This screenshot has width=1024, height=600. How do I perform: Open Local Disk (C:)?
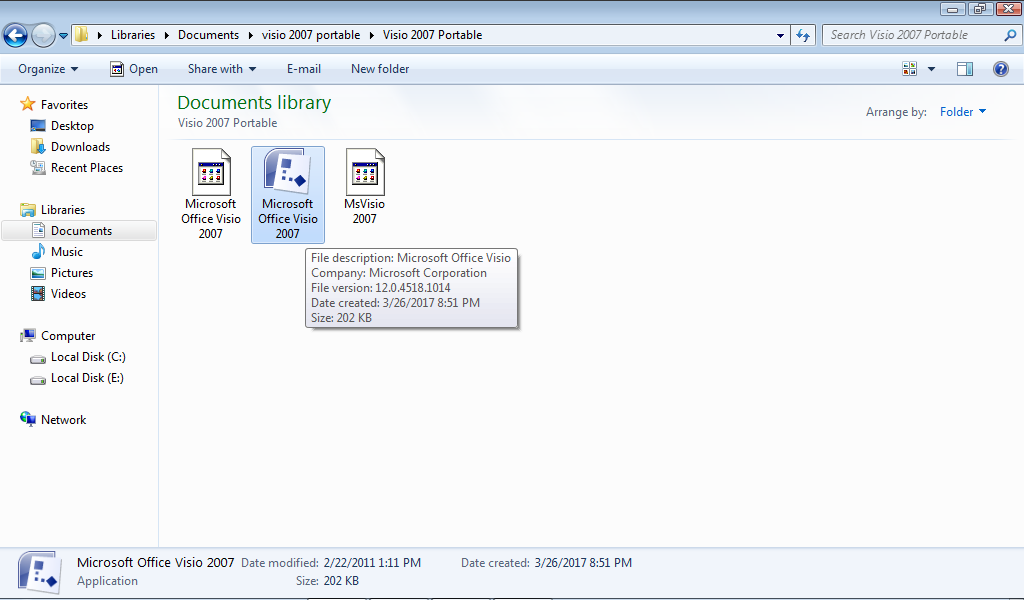click(x=88, y=357)
